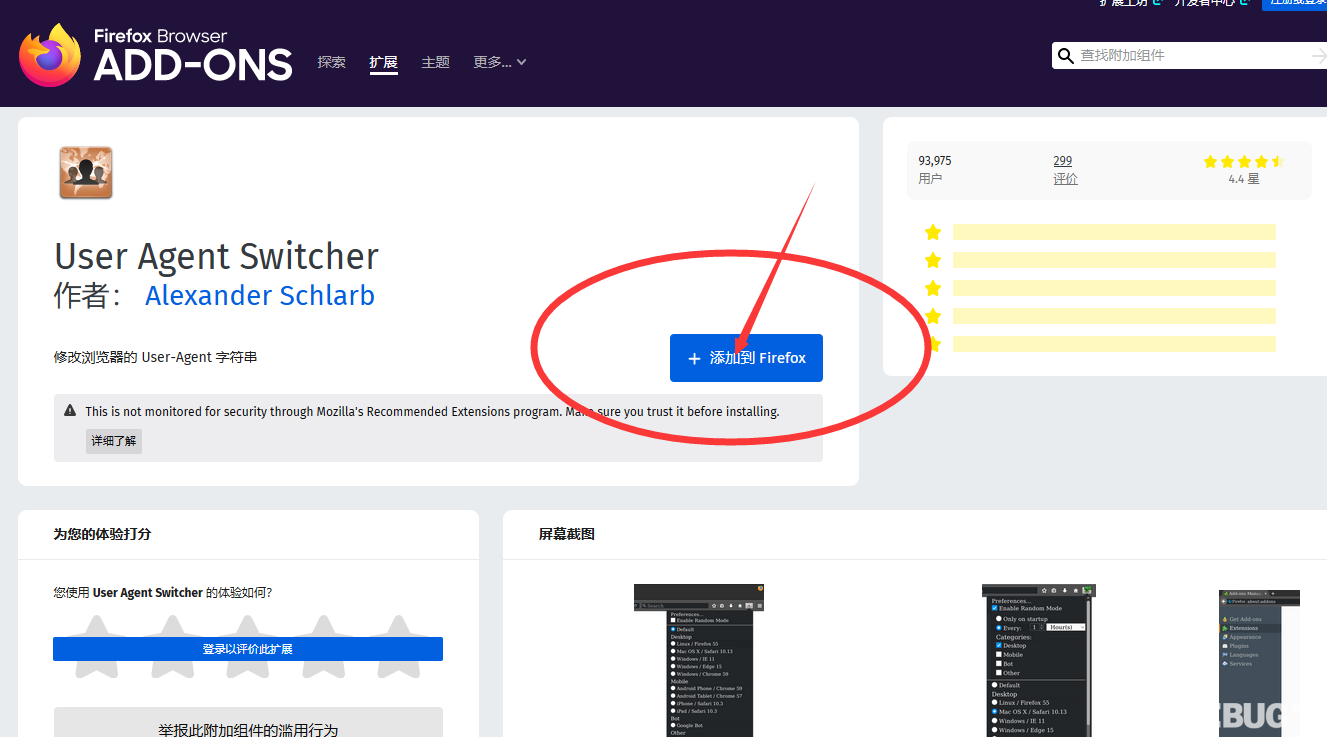This screenshot has width=1327, height=737.
Task: Submit search with the arrow icon
Action: click(x=1318, y=56)
